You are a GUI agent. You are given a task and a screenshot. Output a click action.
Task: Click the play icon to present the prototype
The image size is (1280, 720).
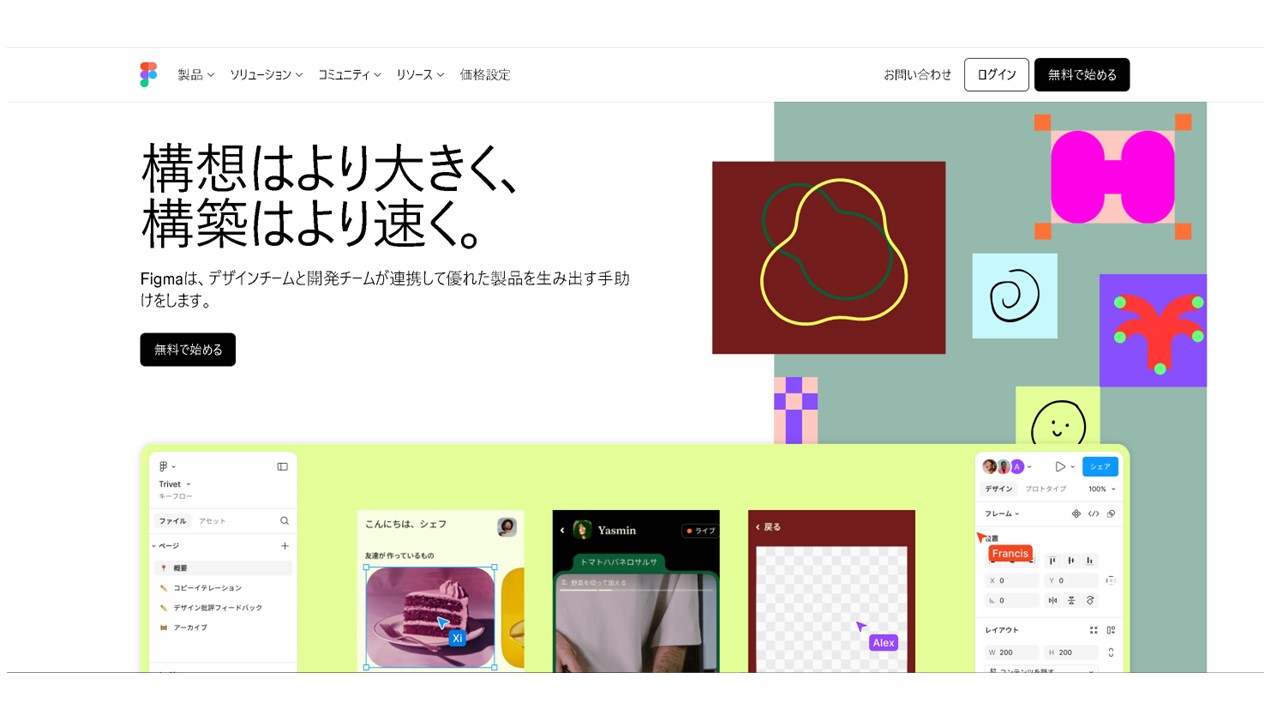click(1060, 467)
